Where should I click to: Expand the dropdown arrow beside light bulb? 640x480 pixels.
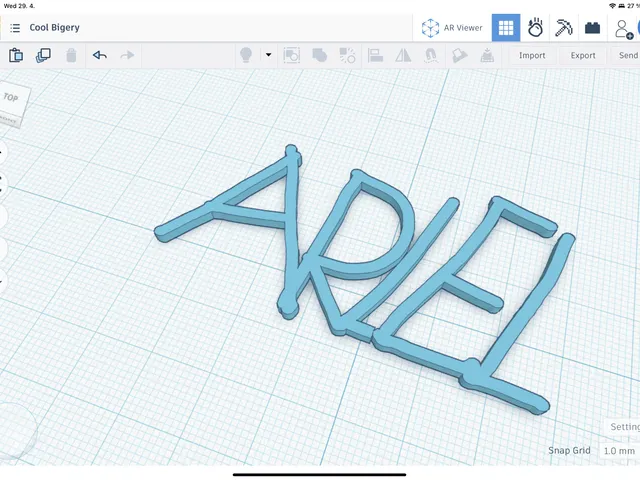(x=269, y=55)
